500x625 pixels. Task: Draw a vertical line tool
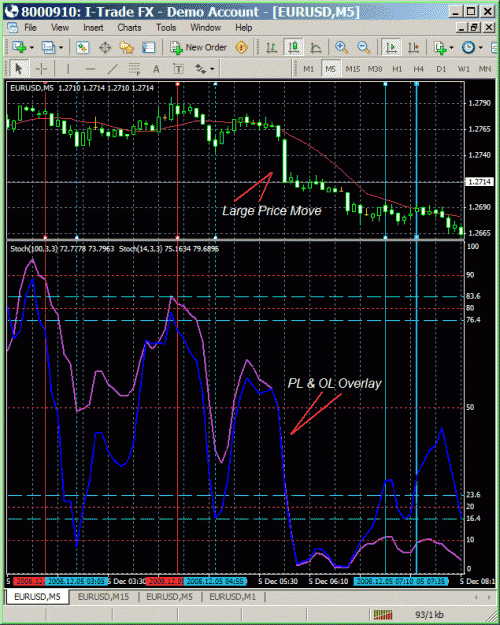(68, 69)
